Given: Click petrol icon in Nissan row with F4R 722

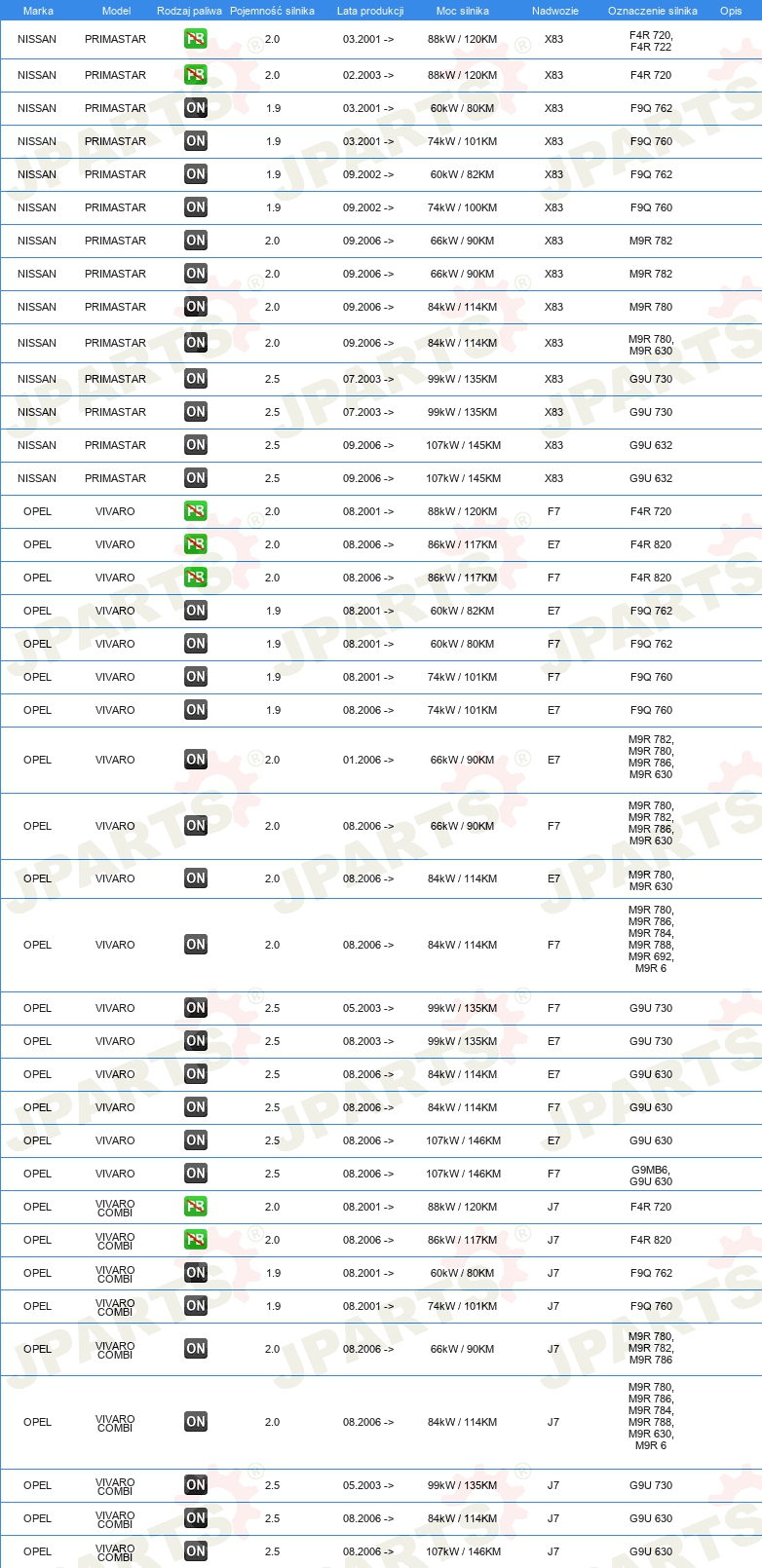Looking at the screenshot, I should click(196, 39).
